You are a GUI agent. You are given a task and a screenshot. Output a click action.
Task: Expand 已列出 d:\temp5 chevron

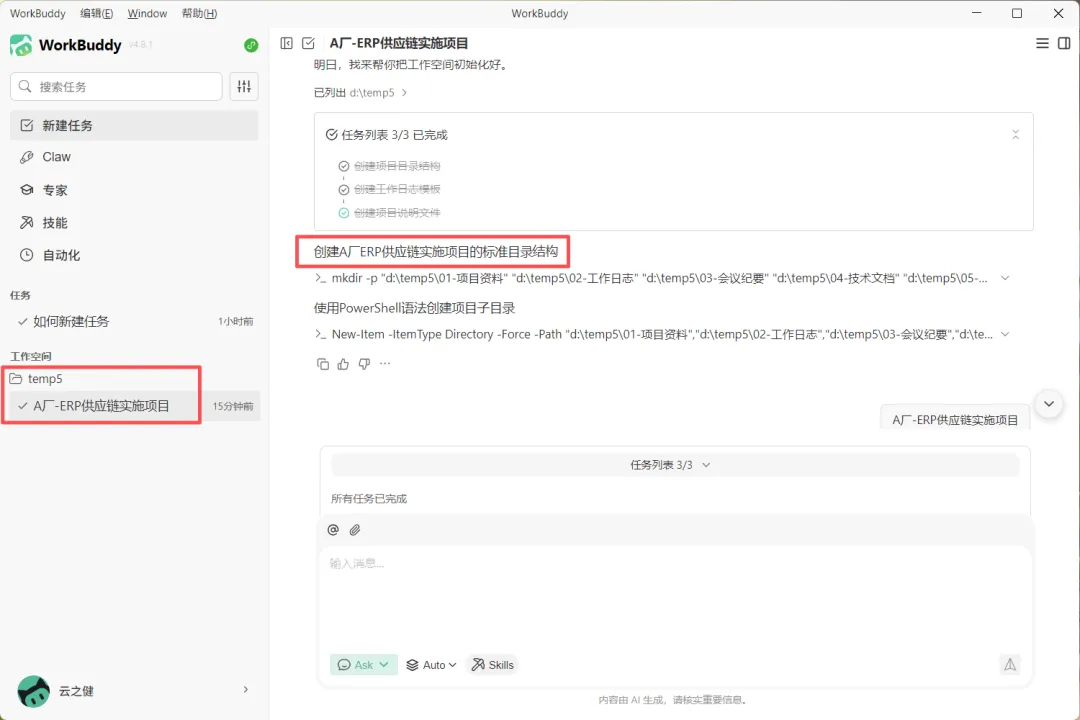404,92
